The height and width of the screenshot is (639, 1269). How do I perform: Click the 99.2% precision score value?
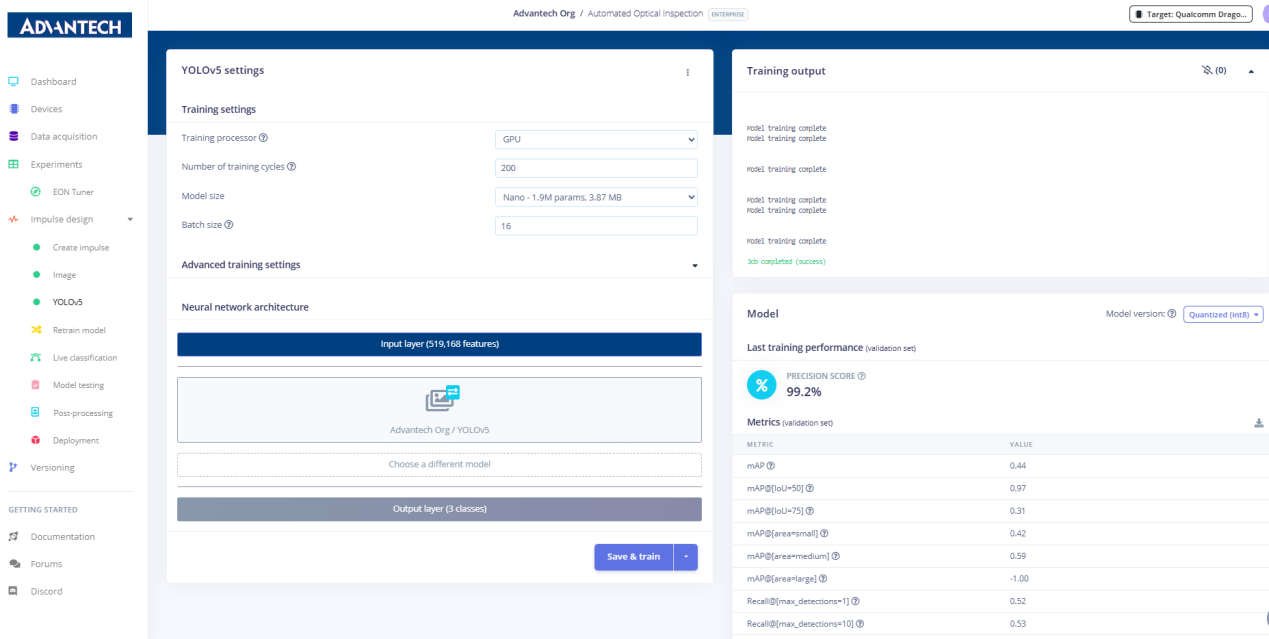[x=805, y=392]
